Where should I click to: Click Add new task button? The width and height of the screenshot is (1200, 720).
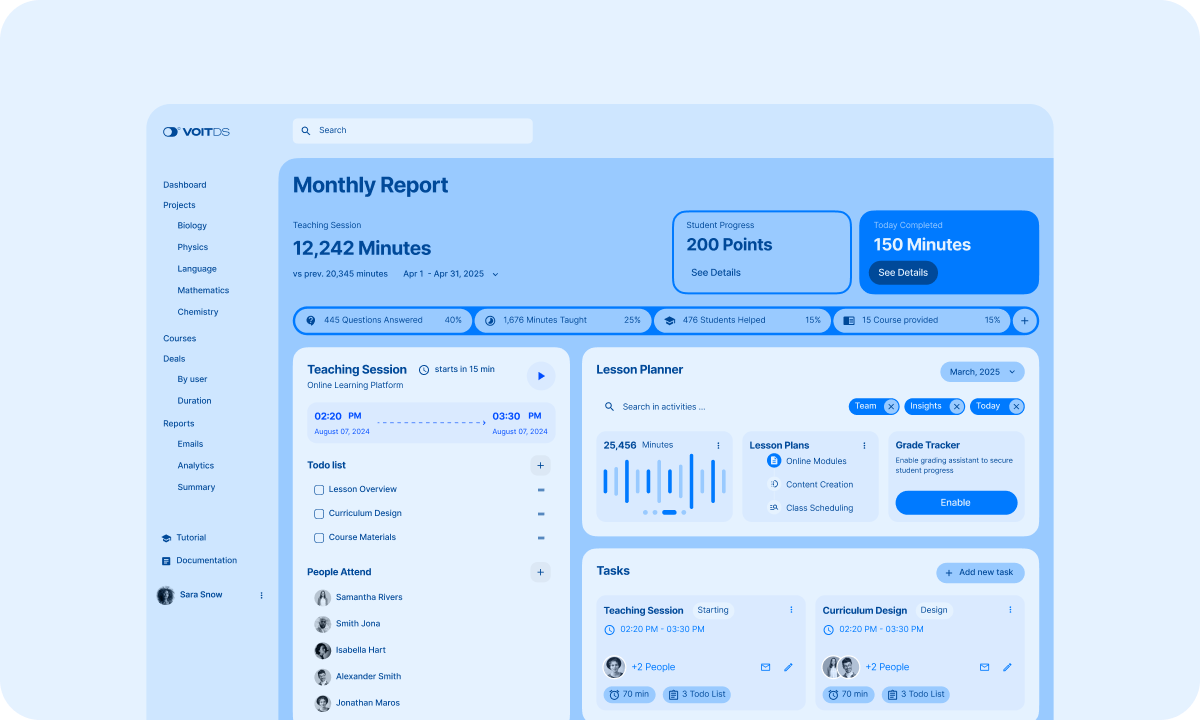980,572
